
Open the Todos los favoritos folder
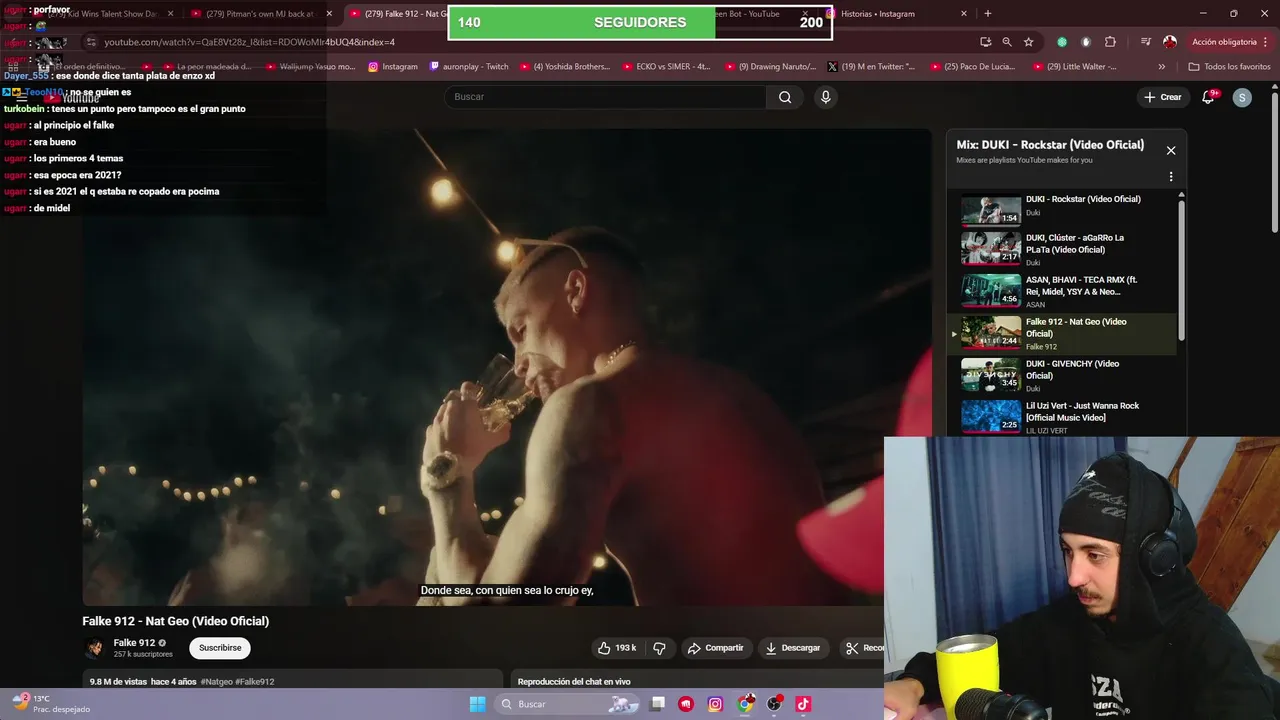coord(1229,67)
